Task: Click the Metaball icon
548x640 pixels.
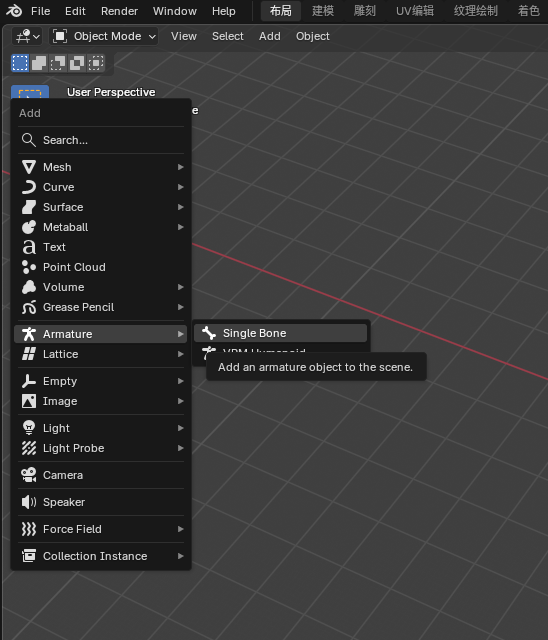Action: point(29,227)
